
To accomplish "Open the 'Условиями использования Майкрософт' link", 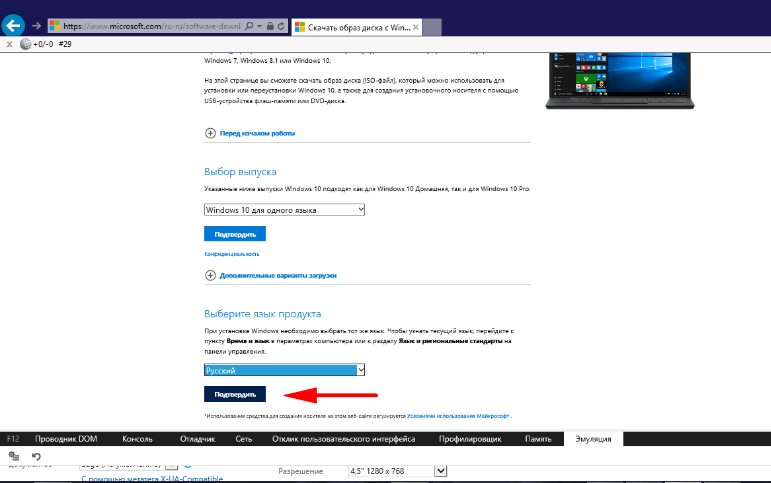I will pos(458,416).
